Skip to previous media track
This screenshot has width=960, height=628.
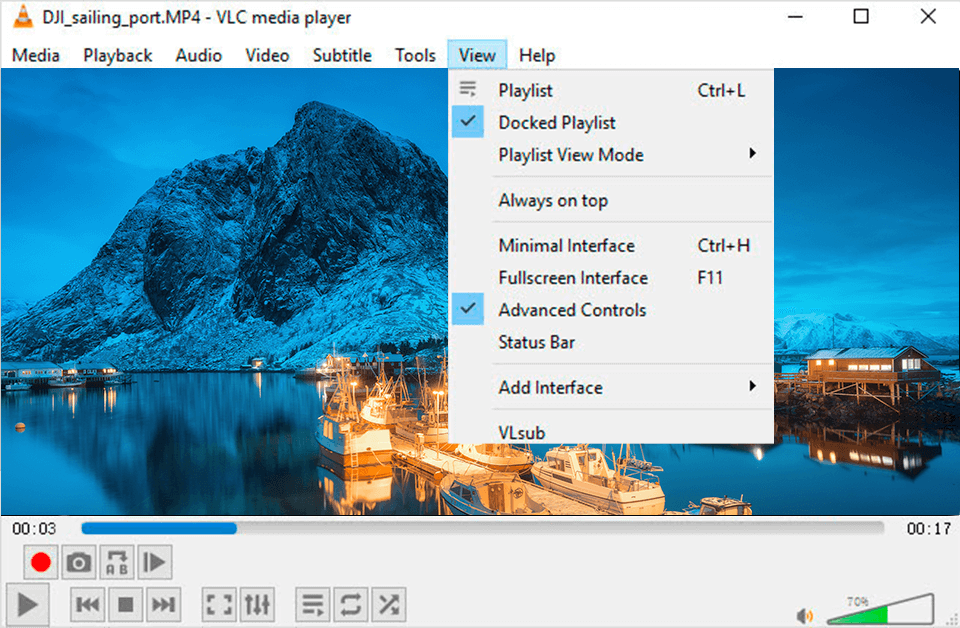tap(88, 604)
